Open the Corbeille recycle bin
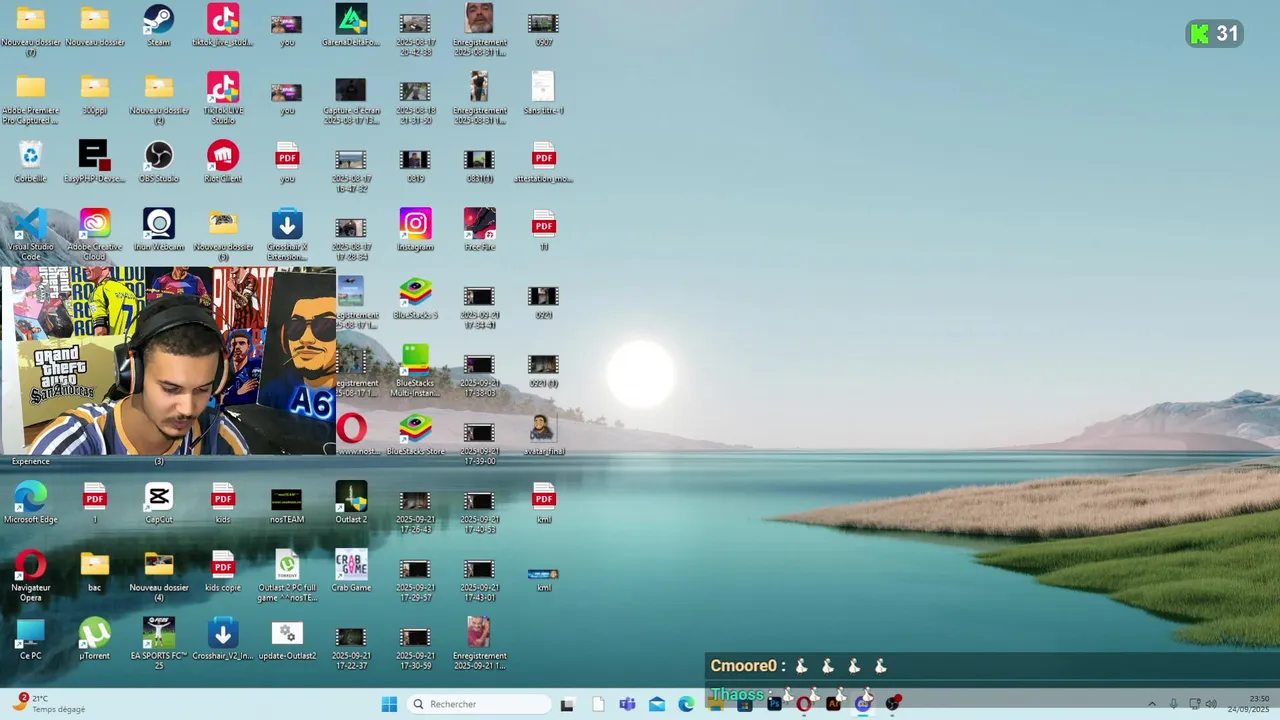This screenshot has width=1280, height=720. (31, 161)
